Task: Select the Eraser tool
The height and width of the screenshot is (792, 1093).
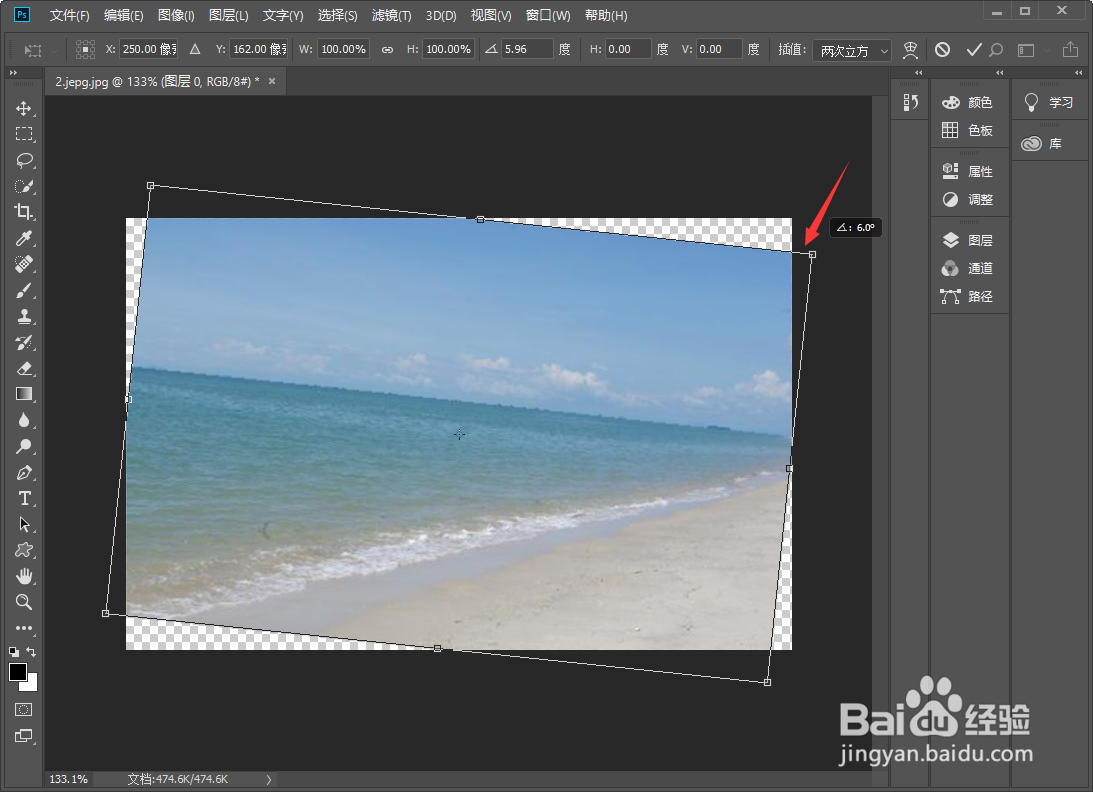Action: [x=24, y=368]
